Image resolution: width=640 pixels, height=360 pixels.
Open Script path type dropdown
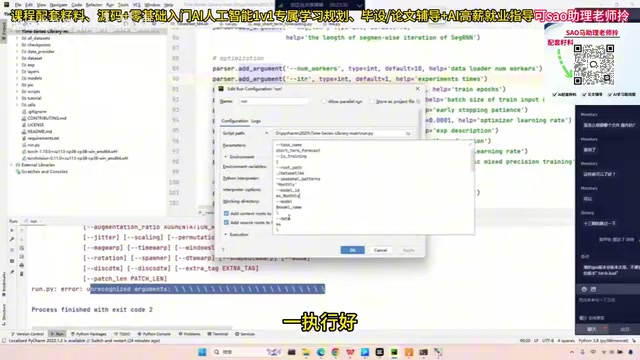[267, 133]
